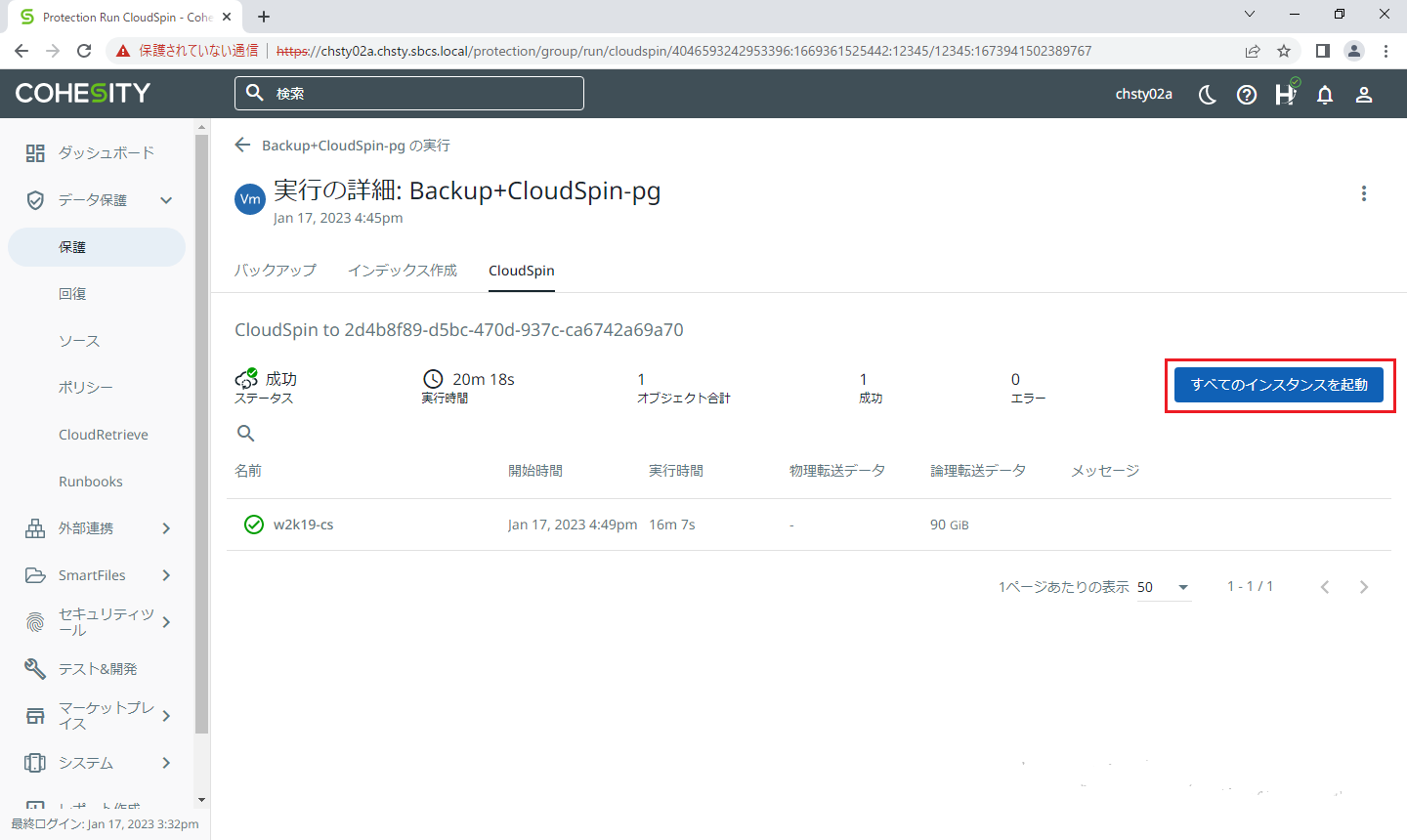Open the Chrome three-dot menu
1407x840 pixels.
[x=1386, y=51]
